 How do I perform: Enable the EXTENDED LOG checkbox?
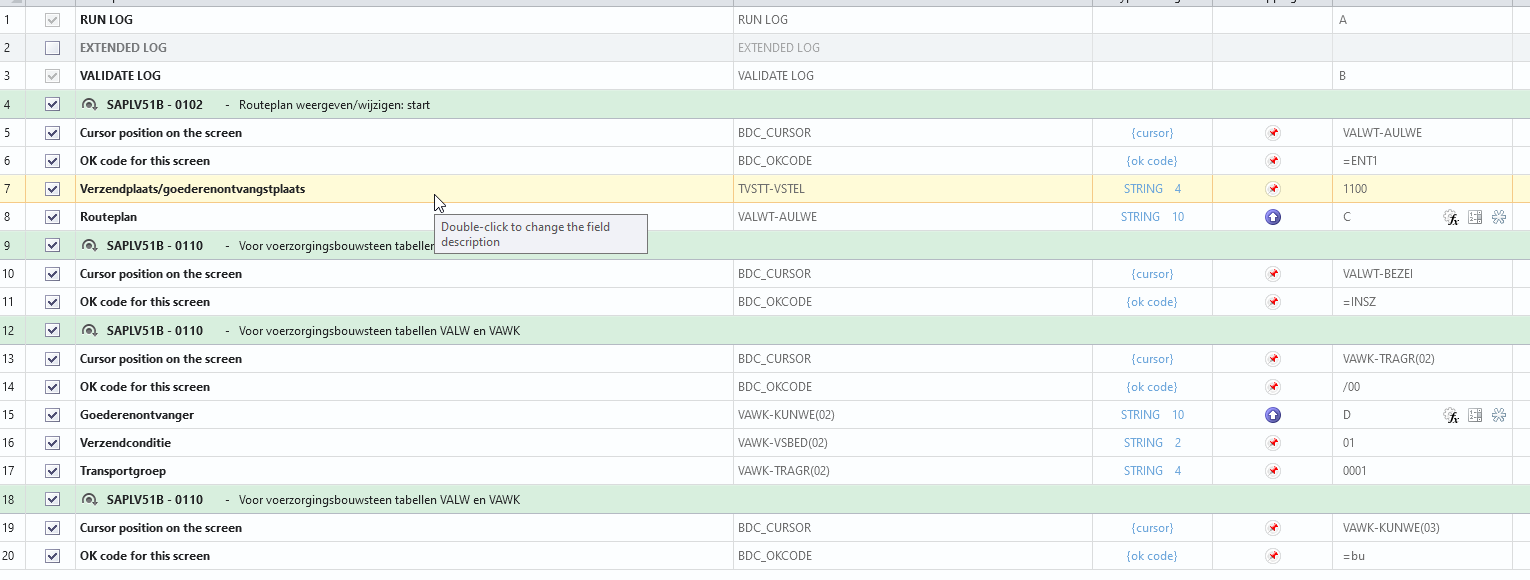pyautogui.click(x=53, y=48)
